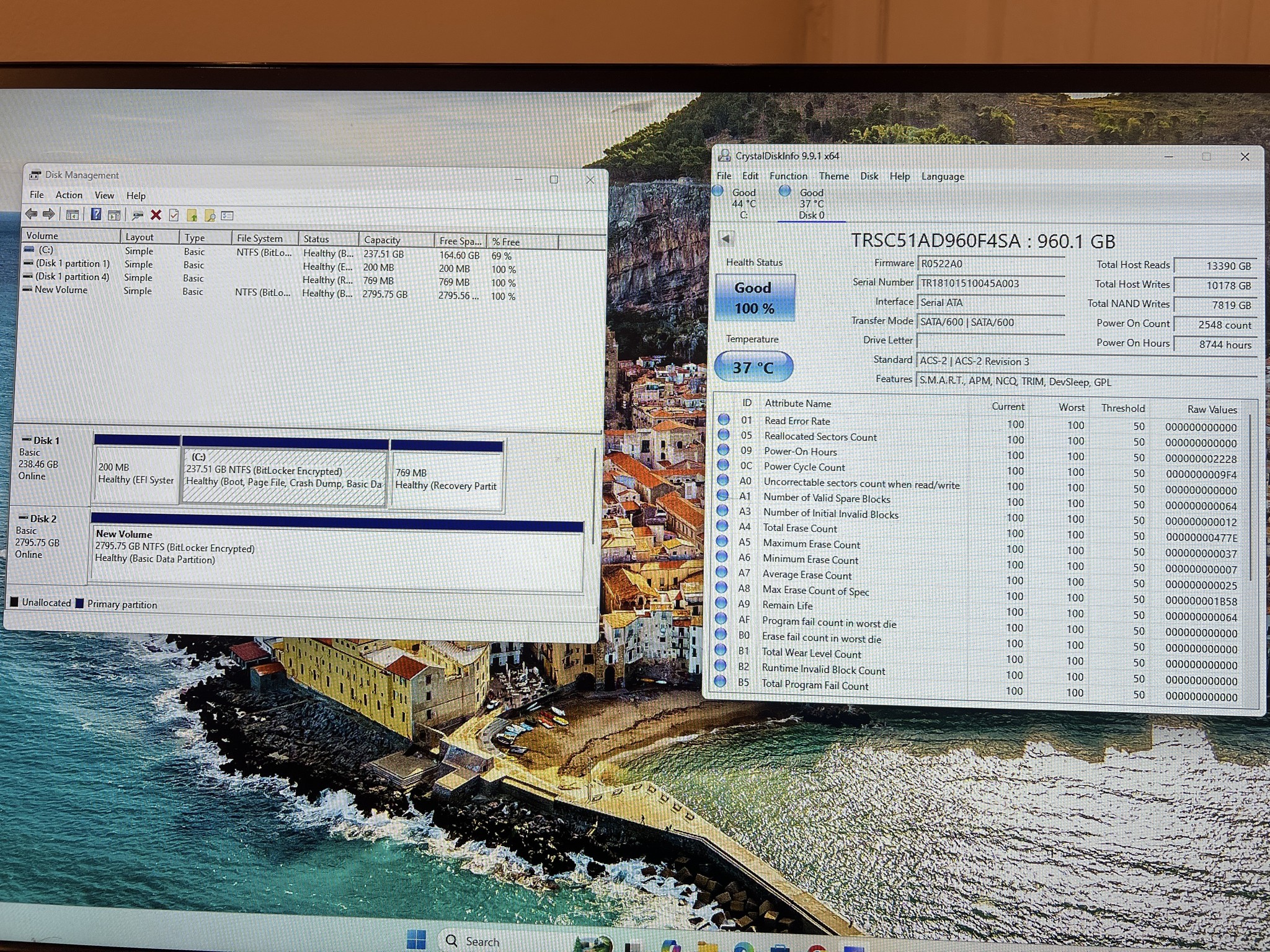Click the Primary partition legend color swatch
This screenshot has height=952, width=1270.
click(x=79, y=603)
